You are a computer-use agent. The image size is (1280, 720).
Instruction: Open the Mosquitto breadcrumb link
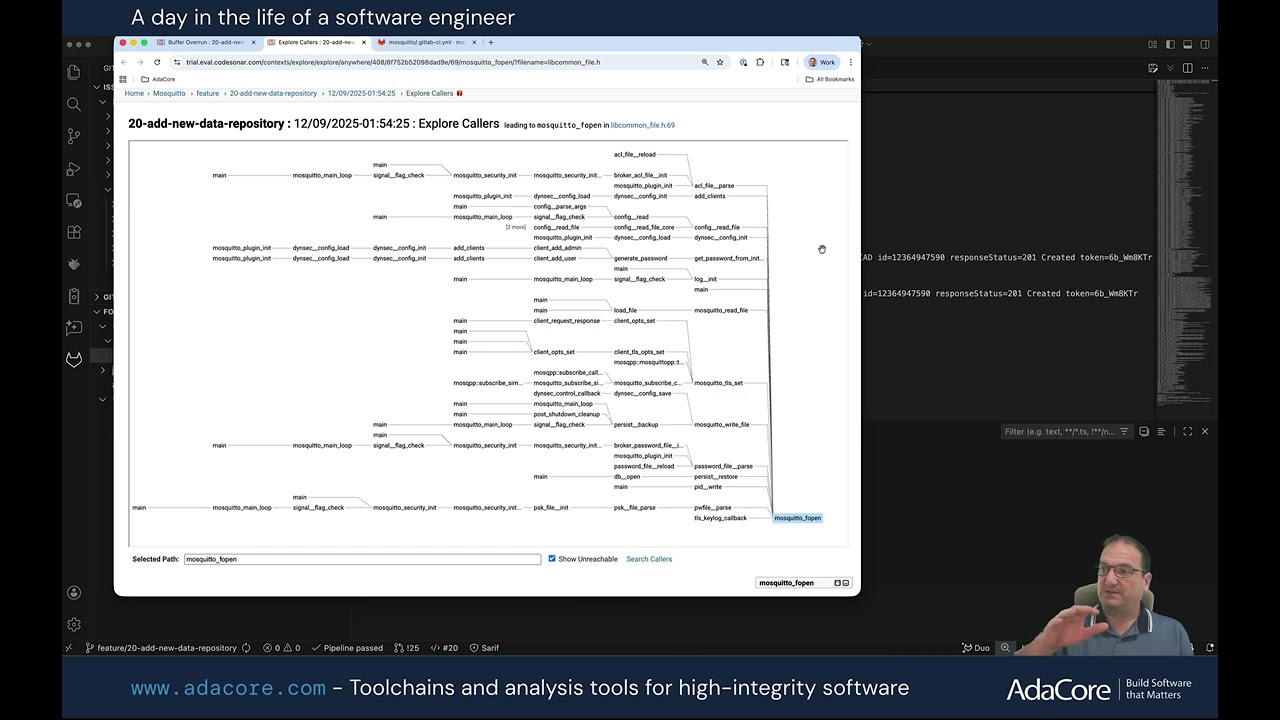pyautogui.click(x=169, y=93)
